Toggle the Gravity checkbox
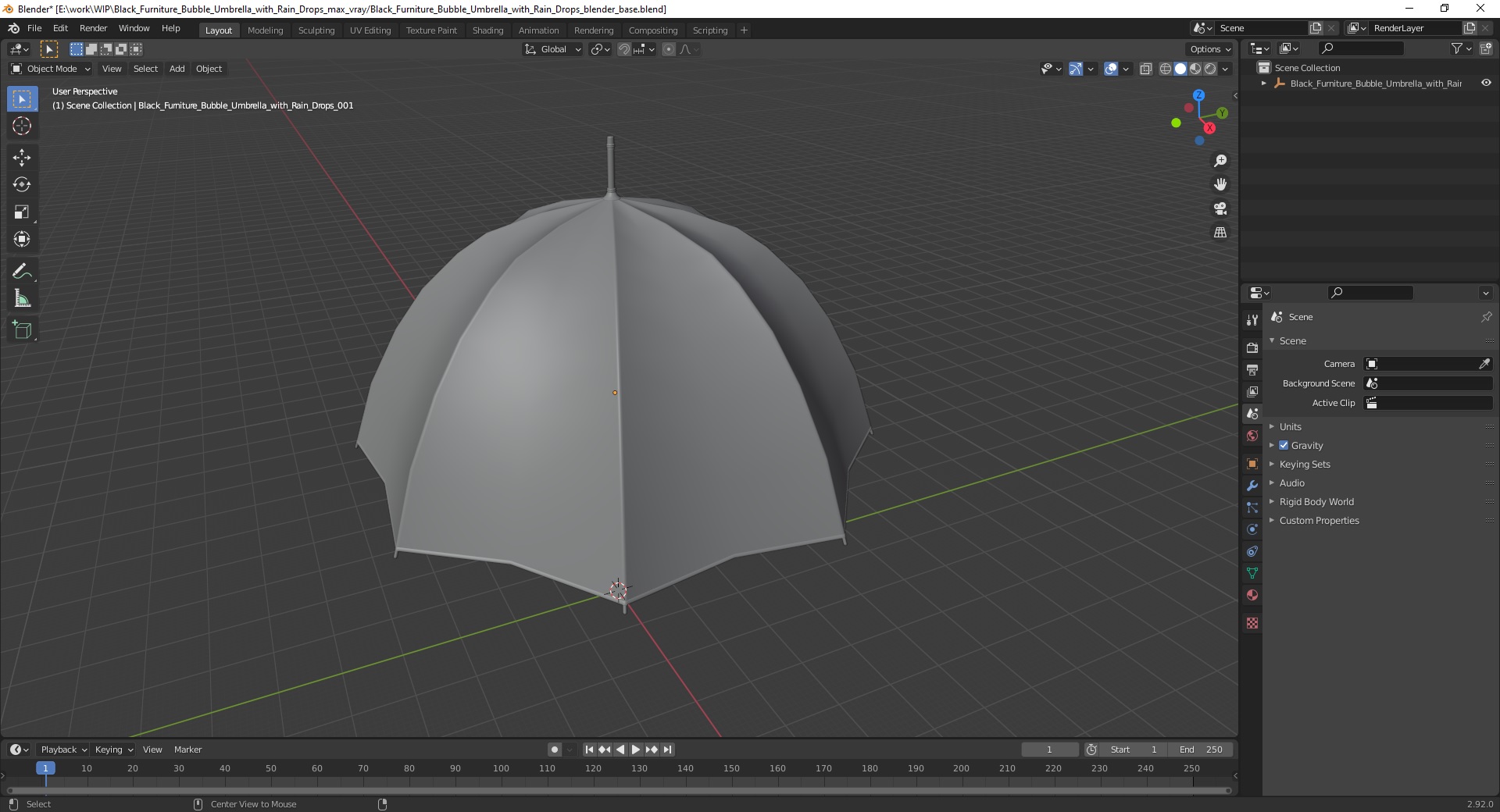The width and height of the screenshot is (1500, 812). (x=1284, y=445)
